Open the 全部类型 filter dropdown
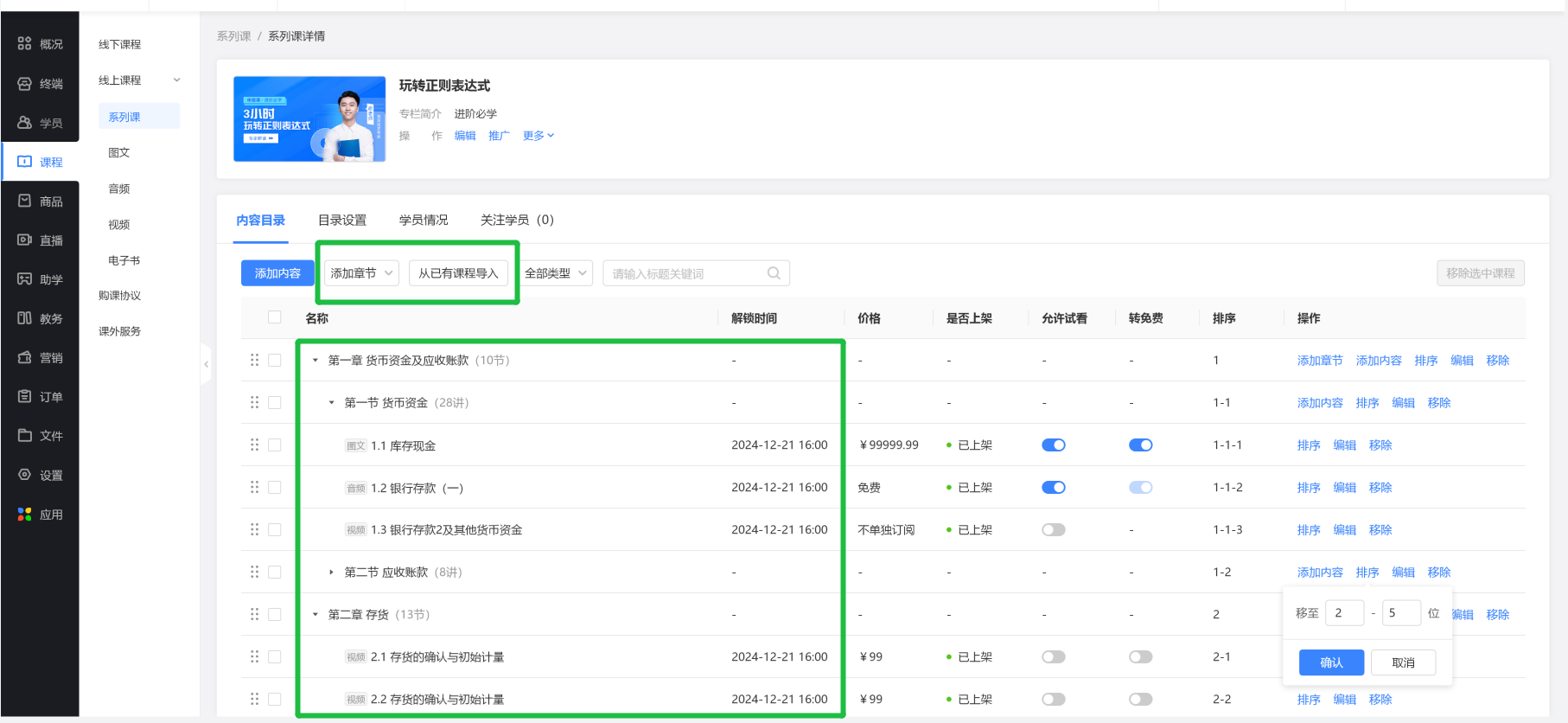 pyautogui.click(x=556, y=273)
